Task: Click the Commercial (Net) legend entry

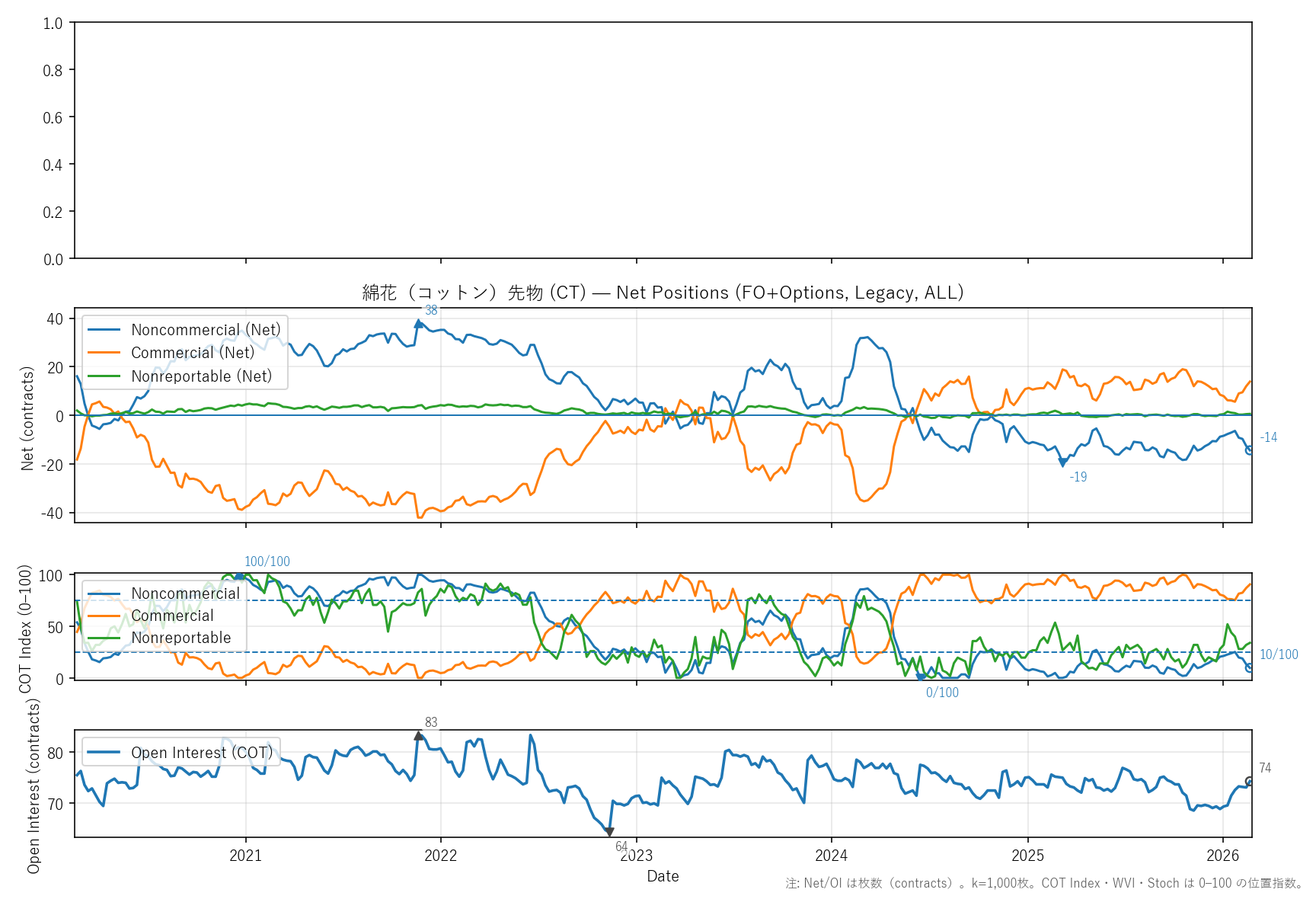Action: point(193,353)
